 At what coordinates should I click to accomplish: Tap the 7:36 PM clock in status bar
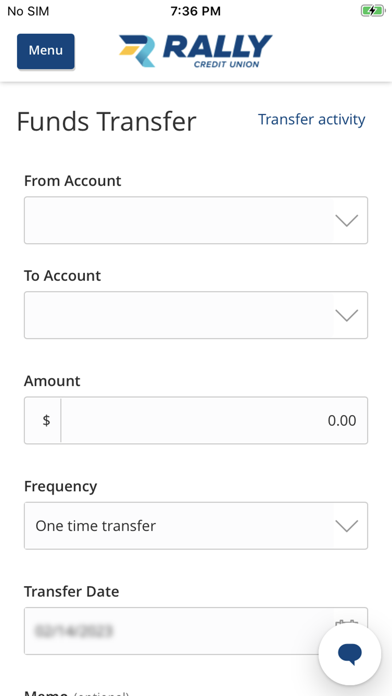click(x=196, y=11)
